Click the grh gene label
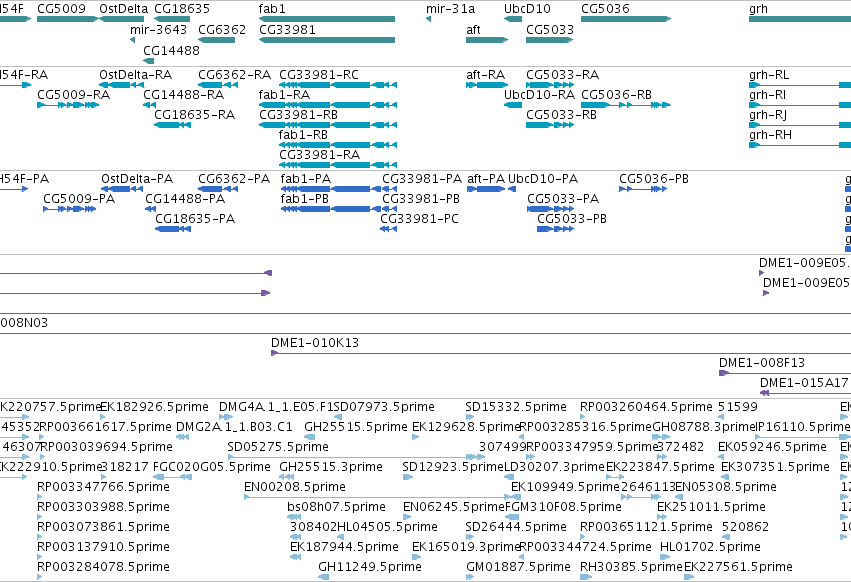This screenshot has height=582, width=851. (758, 9)
